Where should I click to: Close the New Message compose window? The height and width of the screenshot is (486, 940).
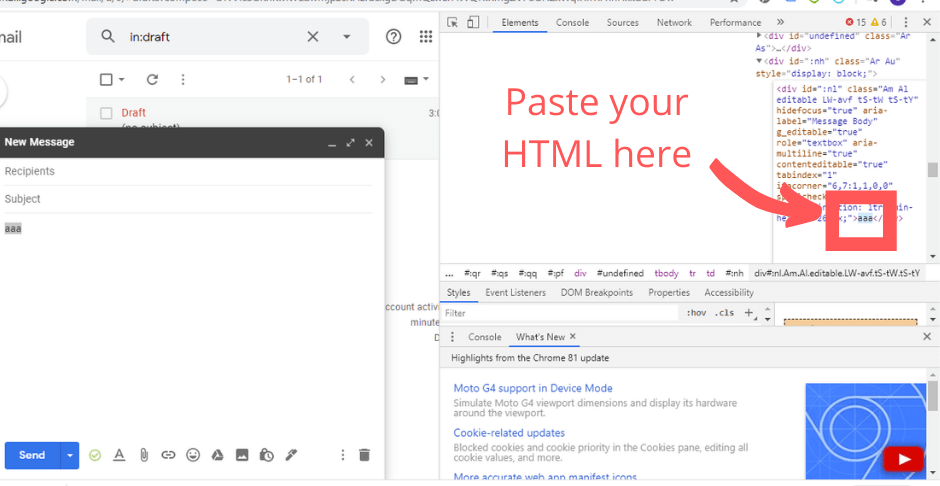369,143
